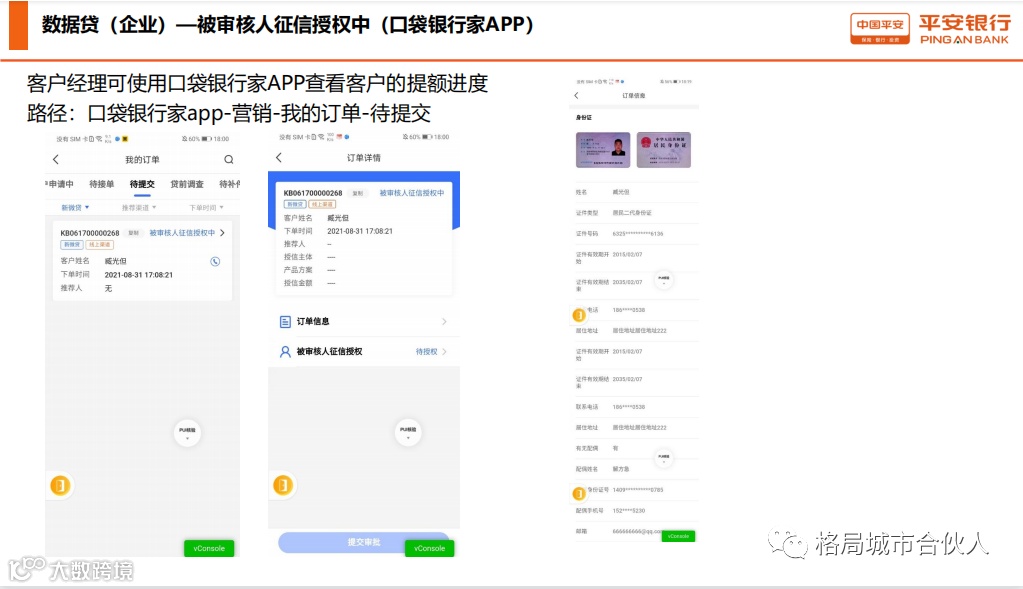1023x589 pixels.
Task: Open the 贷前调查 tab
Action: click(187, 185)
